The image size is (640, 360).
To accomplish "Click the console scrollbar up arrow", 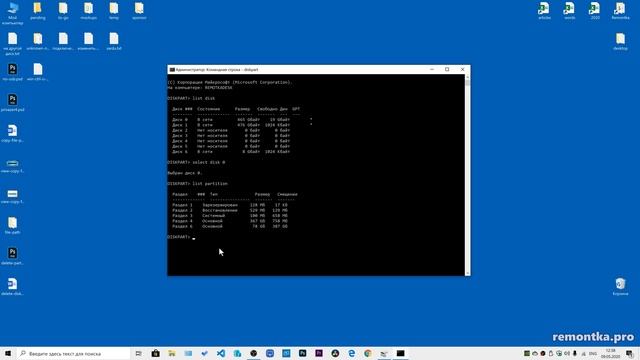I will 467,77.
